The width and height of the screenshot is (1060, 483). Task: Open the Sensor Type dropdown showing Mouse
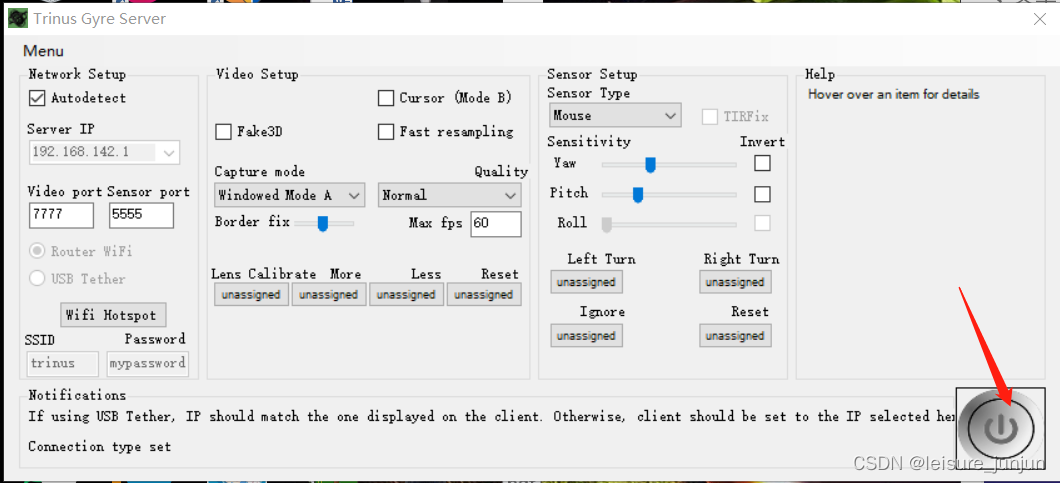pyautogui.click(x=615, y=116)
